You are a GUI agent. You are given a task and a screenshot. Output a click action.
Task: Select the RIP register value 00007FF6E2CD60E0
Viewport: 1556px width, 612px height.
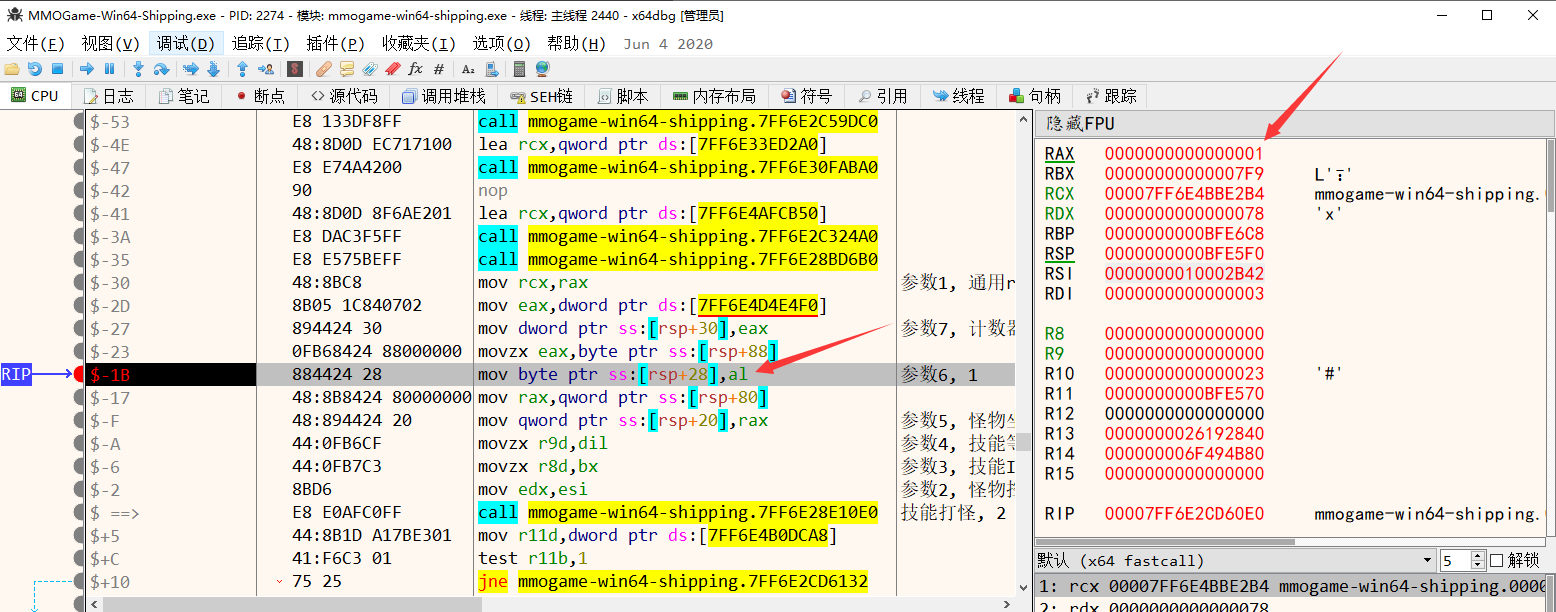click(1184, 514)
